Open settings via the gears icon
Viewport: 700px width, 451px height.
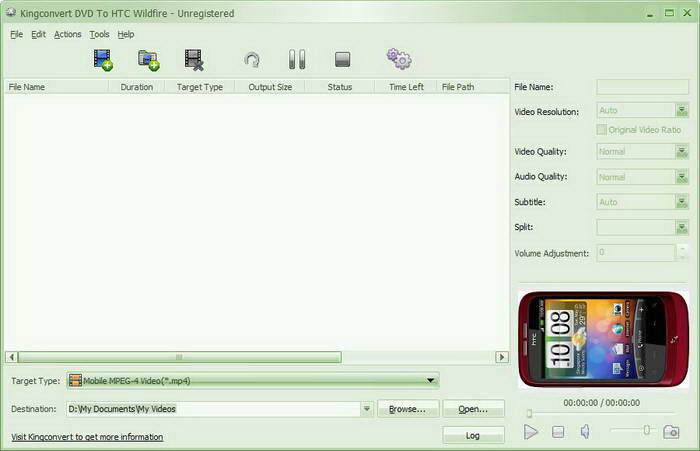(399, 60)
